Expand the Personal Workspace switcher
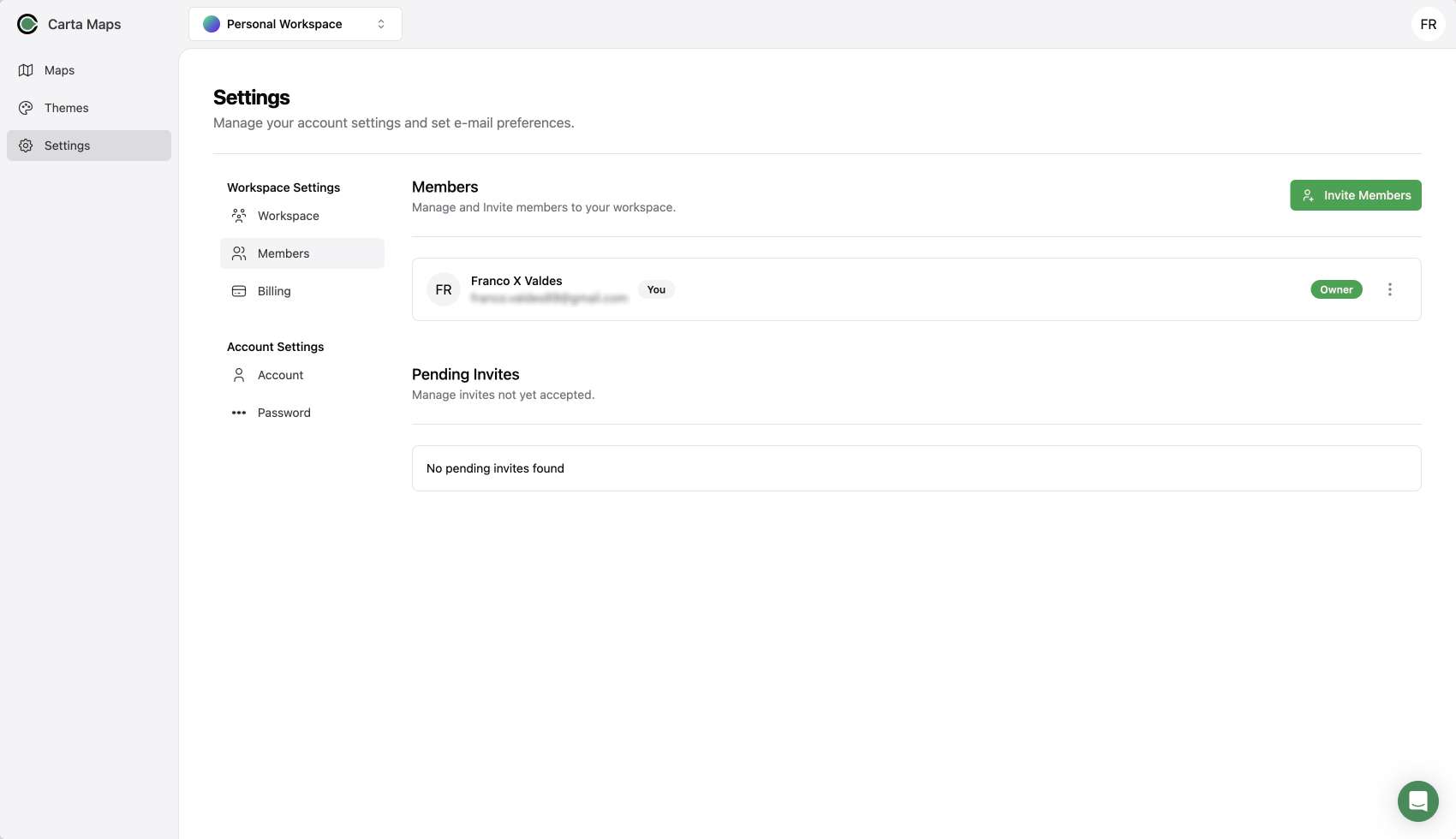The width and height of the screenshot is (1456, 839). tap(295, 24)
